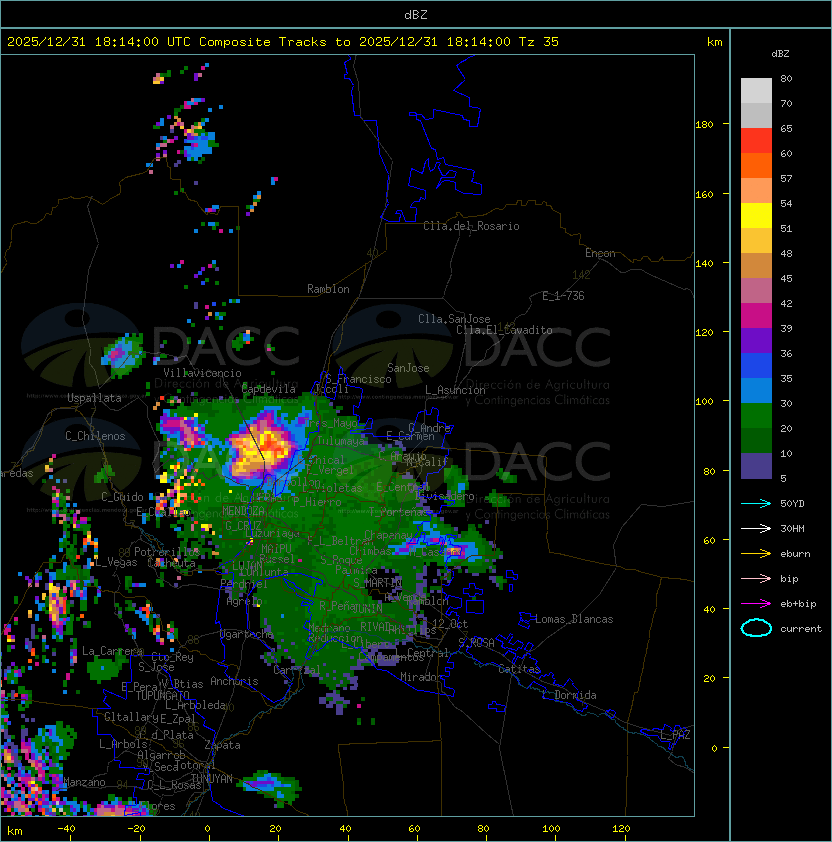Click the Zapata map label
The height and width of the screenshot is (842, 832).
point(222,745)
